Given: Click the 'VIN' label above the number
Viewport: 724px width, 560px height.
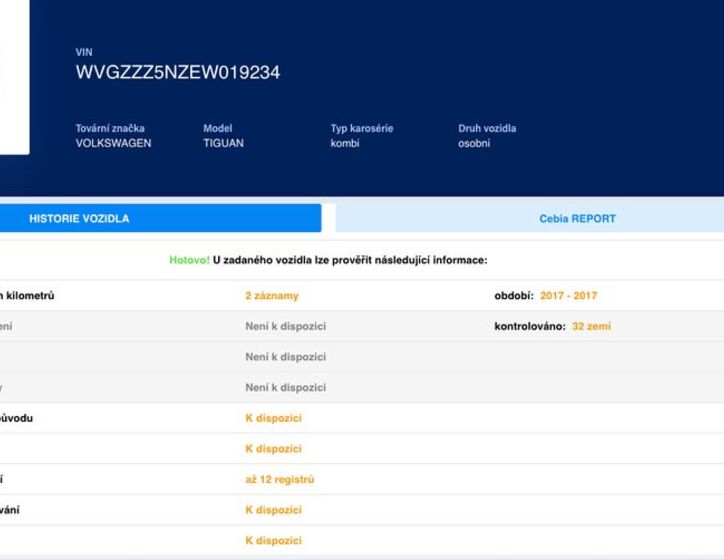Looking at the screenshot, I should [84, 52].
